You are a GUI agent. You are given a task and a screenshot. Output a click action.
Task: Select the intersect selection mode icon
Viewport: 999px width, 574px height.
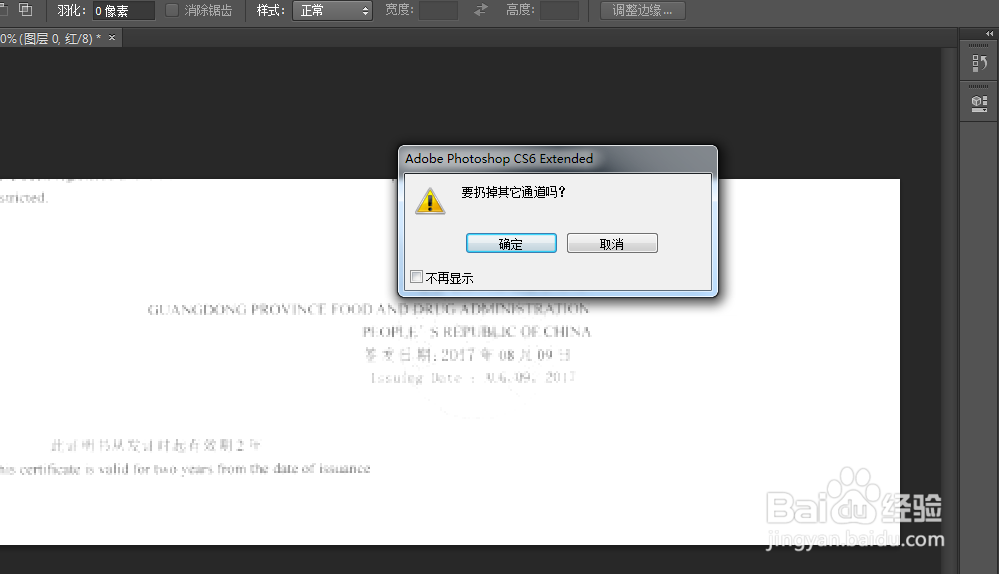click(25, 10)
